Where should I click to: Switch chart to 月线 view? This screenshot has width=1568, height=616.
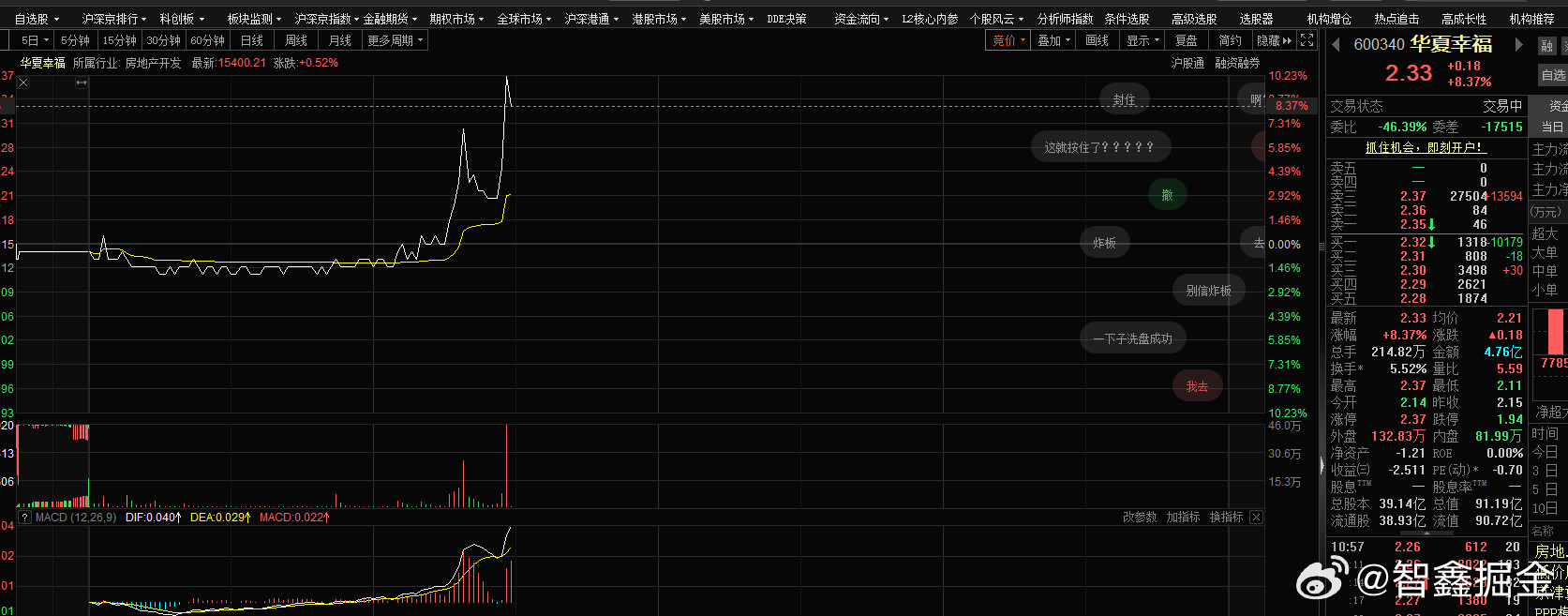tap(340, 40)
